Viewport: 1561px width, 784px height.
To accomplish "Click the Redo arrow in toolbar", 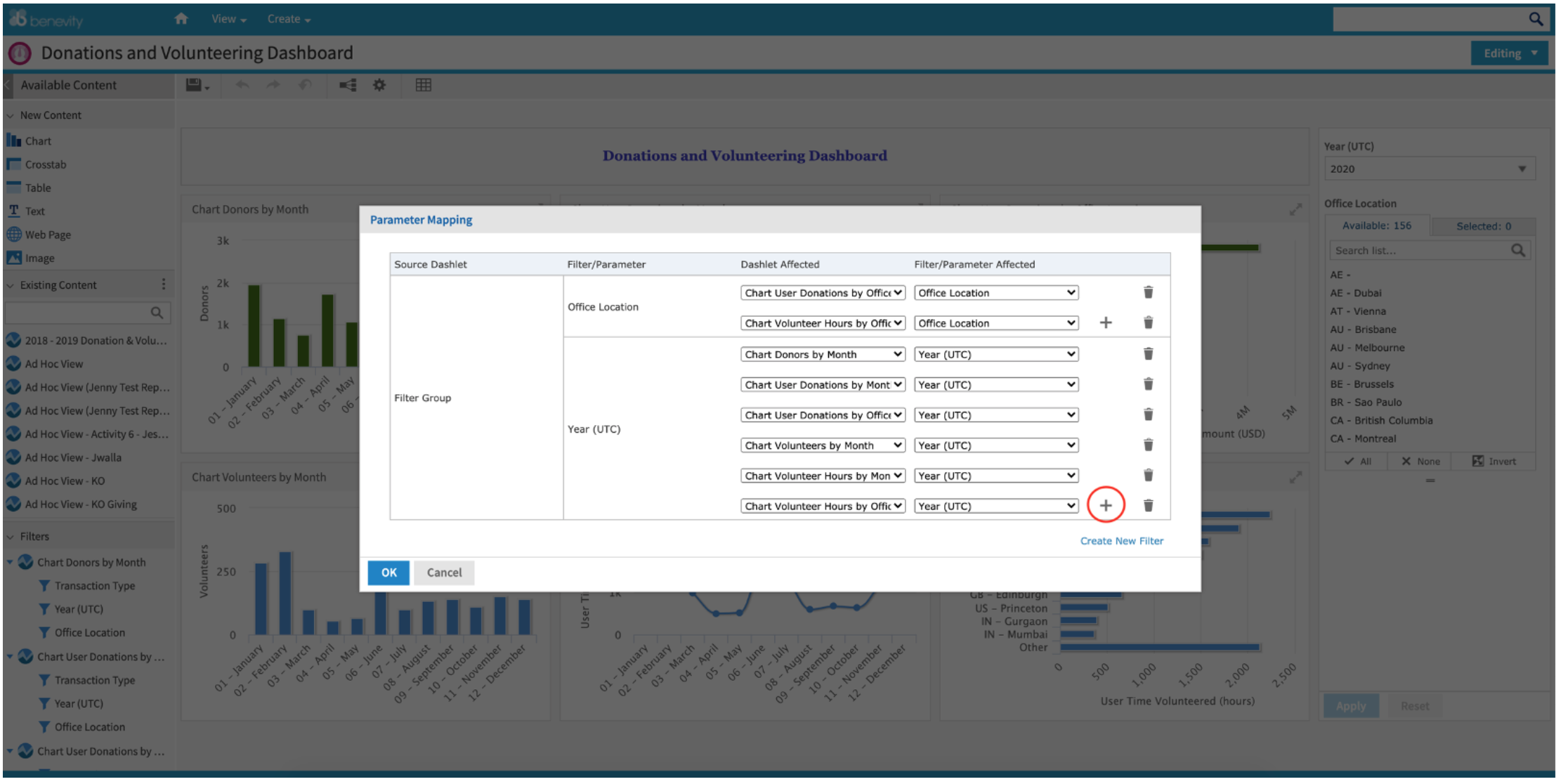I will pos(273,85).
